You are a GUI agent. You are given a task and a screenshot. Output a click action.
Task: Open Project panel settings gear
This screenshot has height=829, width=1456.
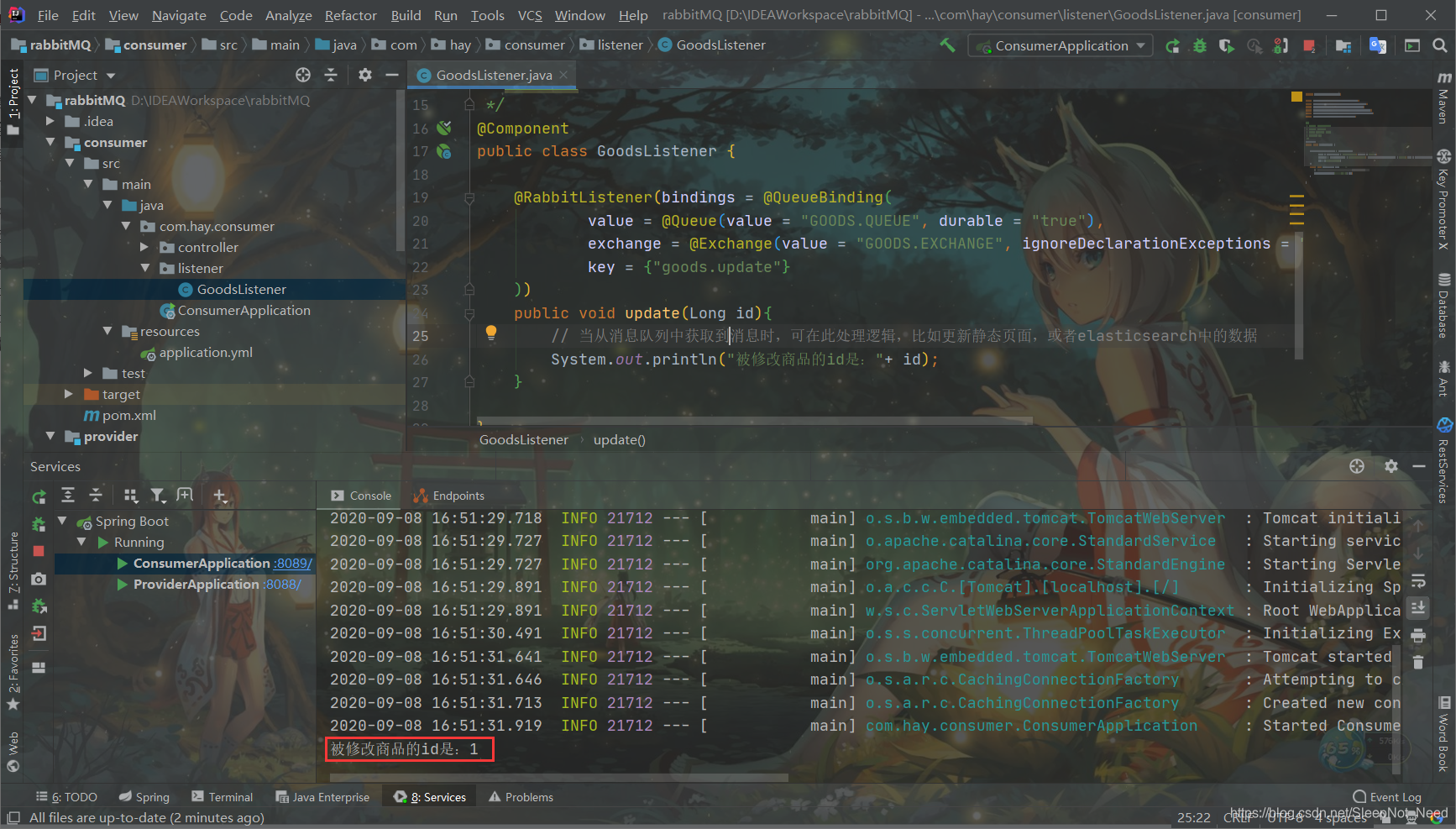(x=365, y=75)
